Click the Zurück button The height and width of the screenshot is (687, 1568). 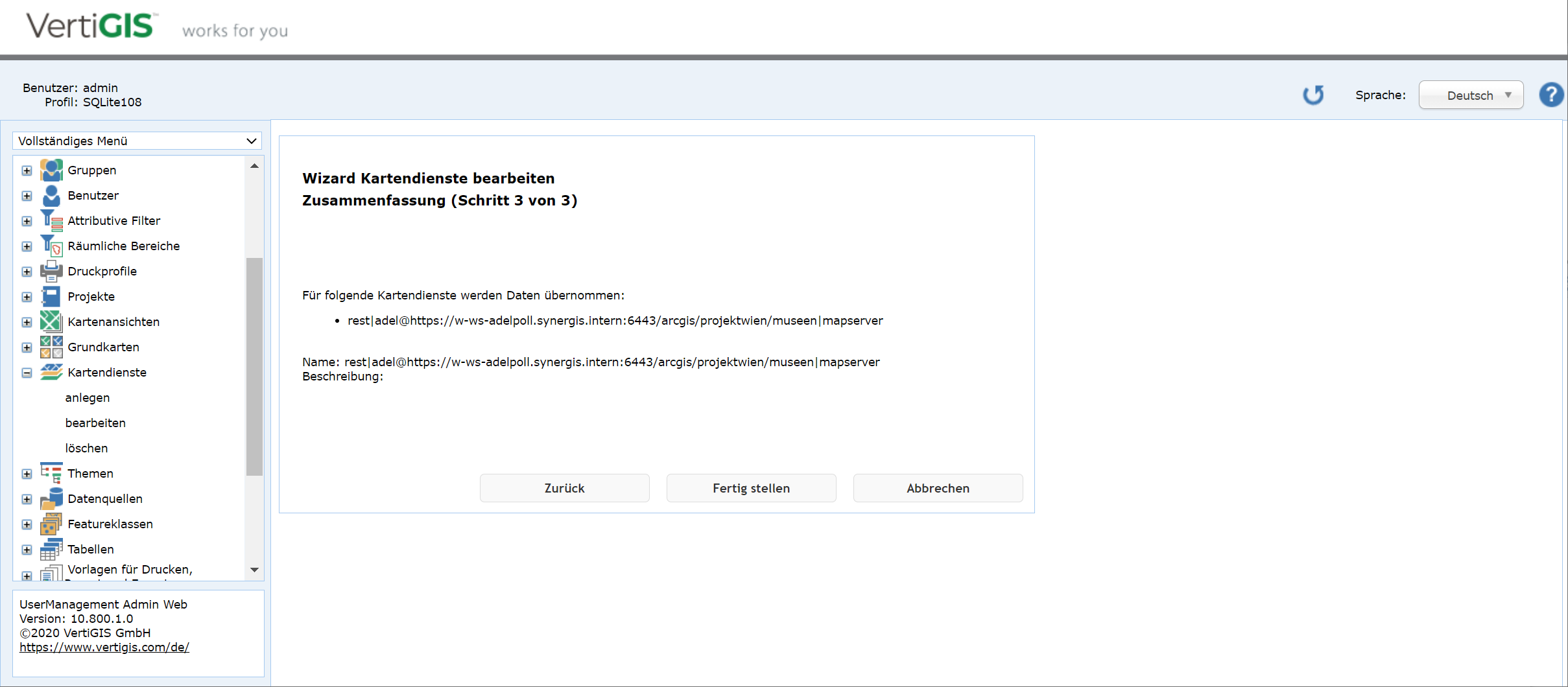click(x=565, y=488)
